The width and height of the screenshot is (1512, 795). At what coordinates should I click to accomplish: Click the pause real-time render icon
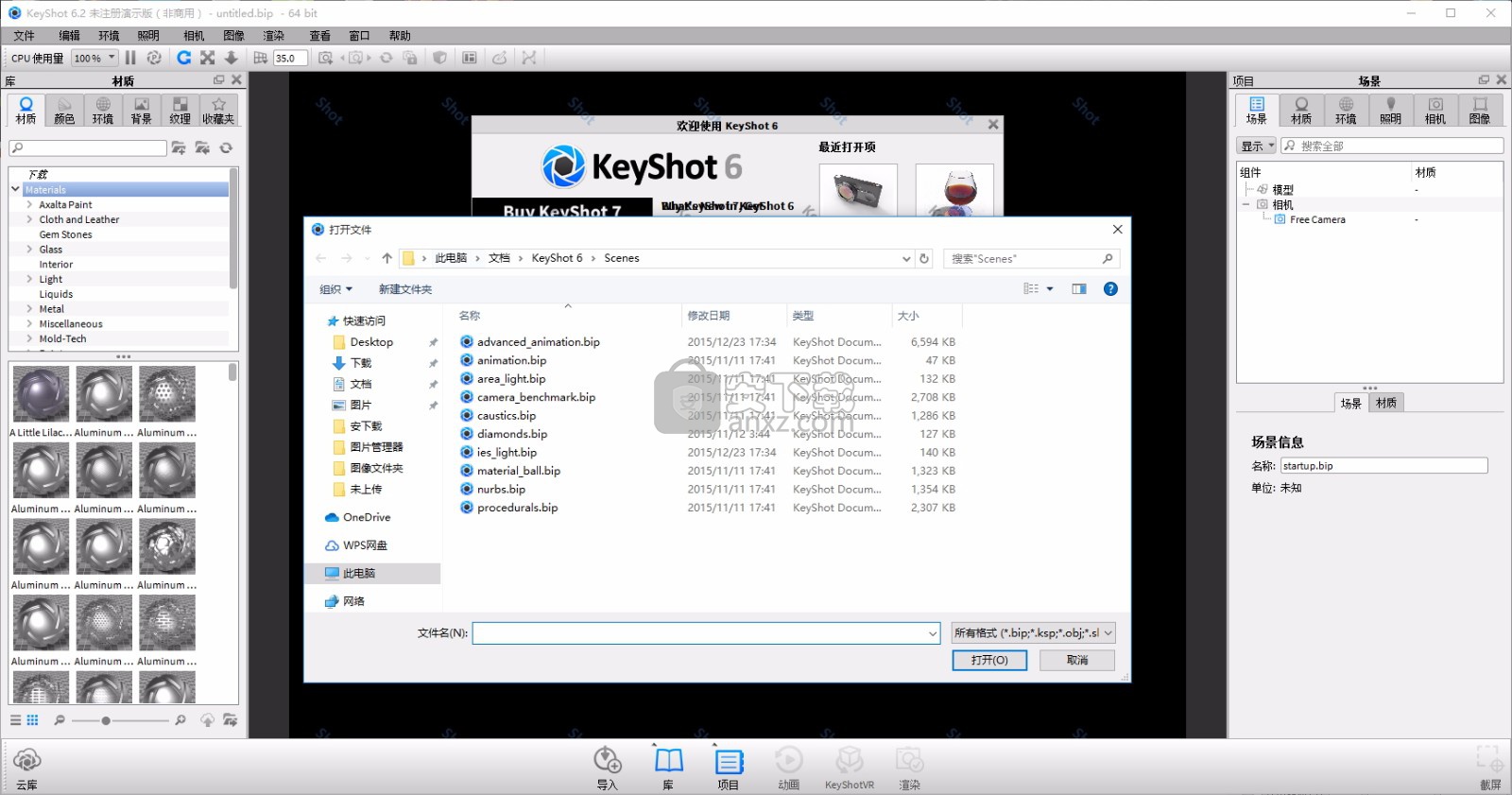point(130,58)
